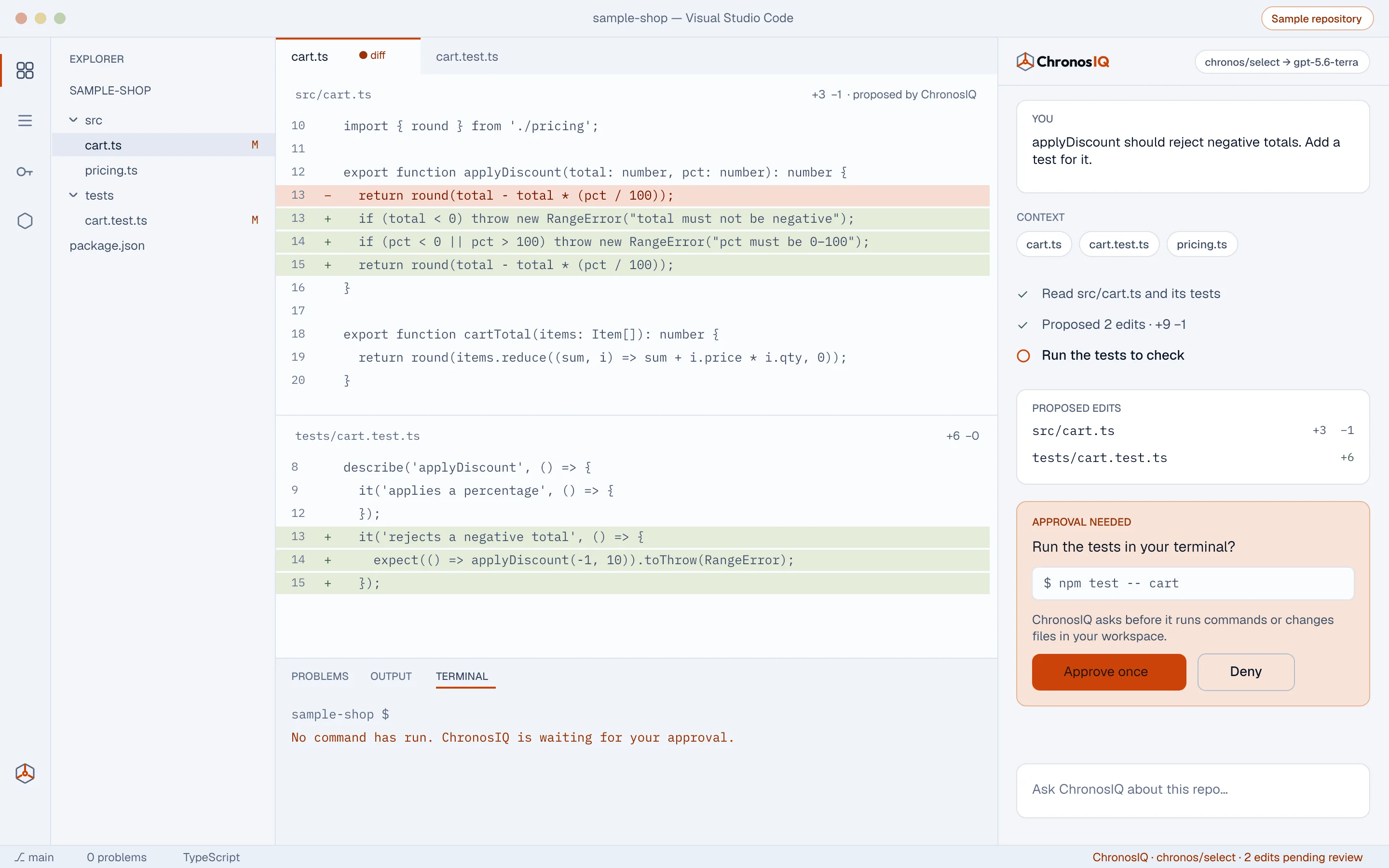This screenshot has width=1389, height=868.
Task: Click the Ask ChronosIQ input field
Action: 1193,790
